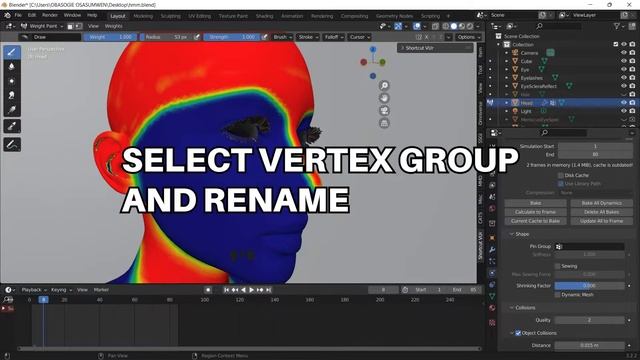Select the Sample Weight eyedropper tool
The height and width of the screenshot is (360, 640).
12,126
